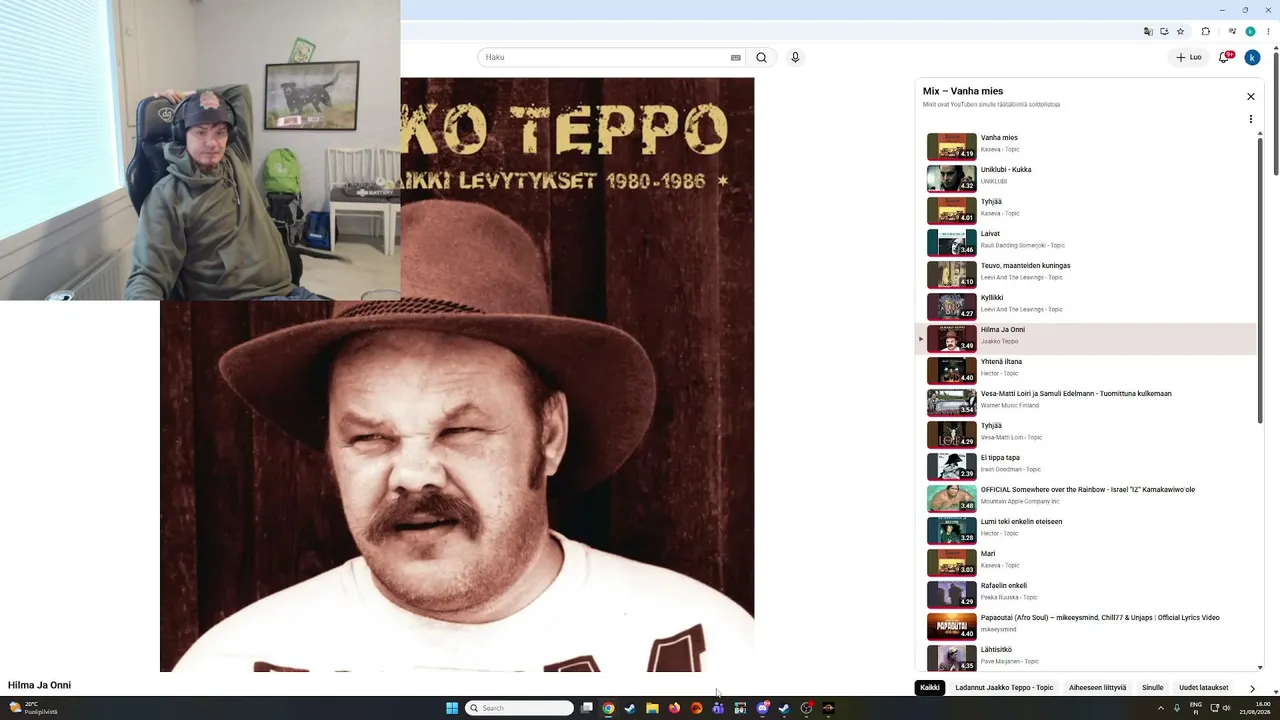Play Papaoutai (Afro Soul) lyrics video
Viewport: 1280px width, 720px height.
1085,626
